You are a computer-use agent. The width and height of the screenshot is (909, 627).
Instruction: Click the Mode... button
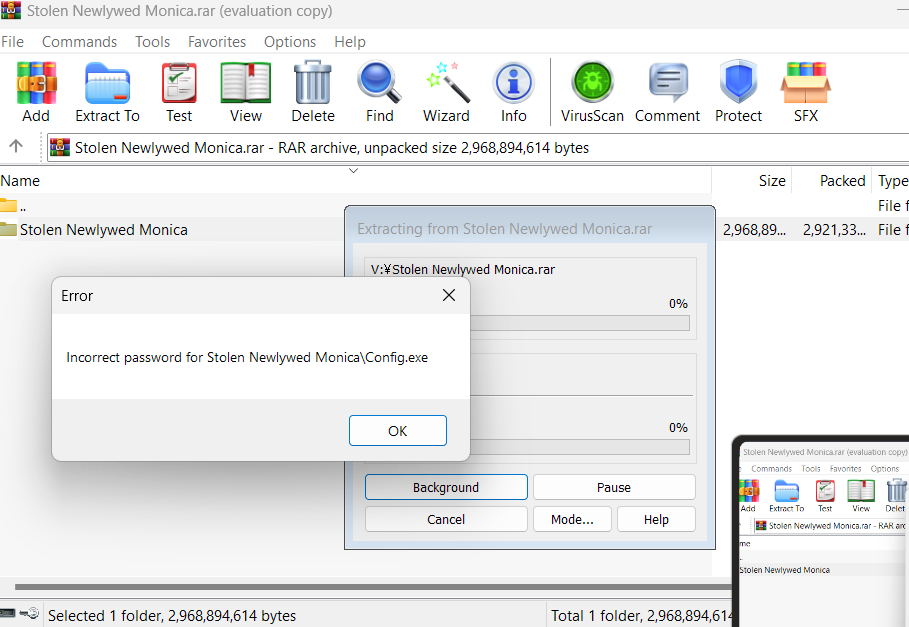[x=572, y=519]
